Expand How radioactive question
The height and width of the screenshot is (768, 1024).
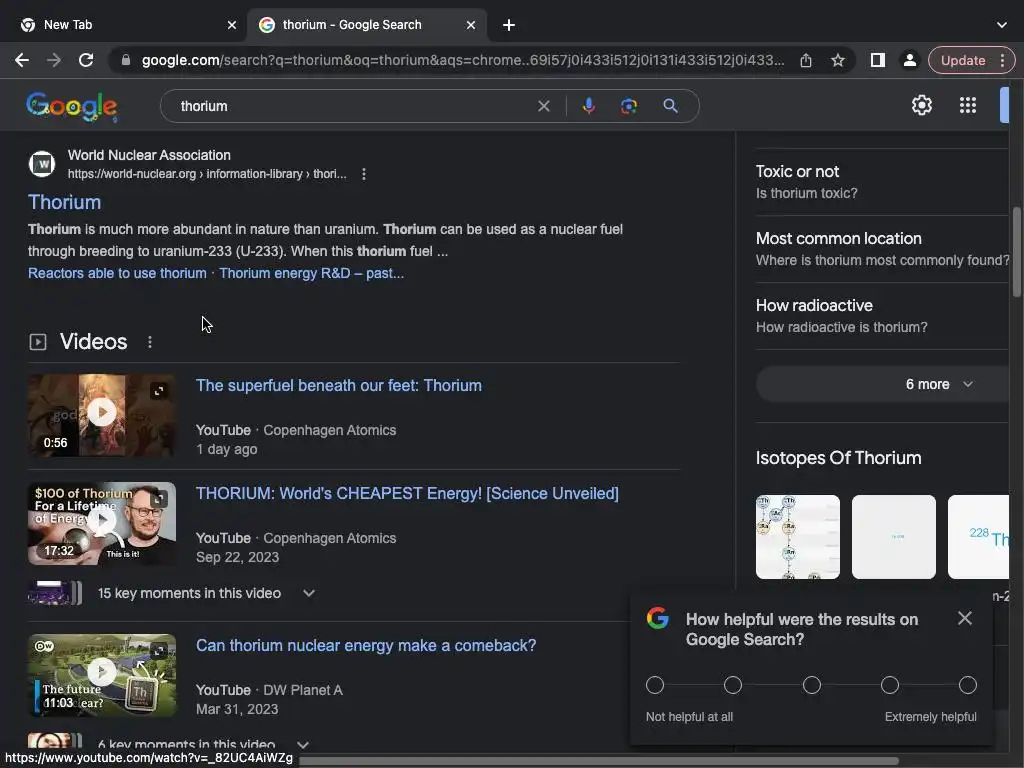(x=882, y=316)
